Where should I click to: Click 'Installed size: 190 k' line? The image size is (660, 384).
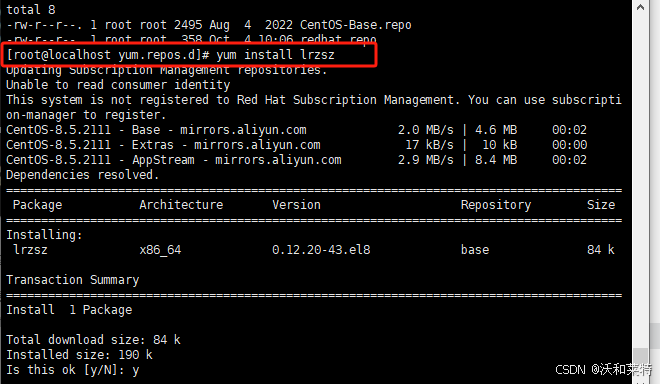pyautogui.click(x=79, y=355)
